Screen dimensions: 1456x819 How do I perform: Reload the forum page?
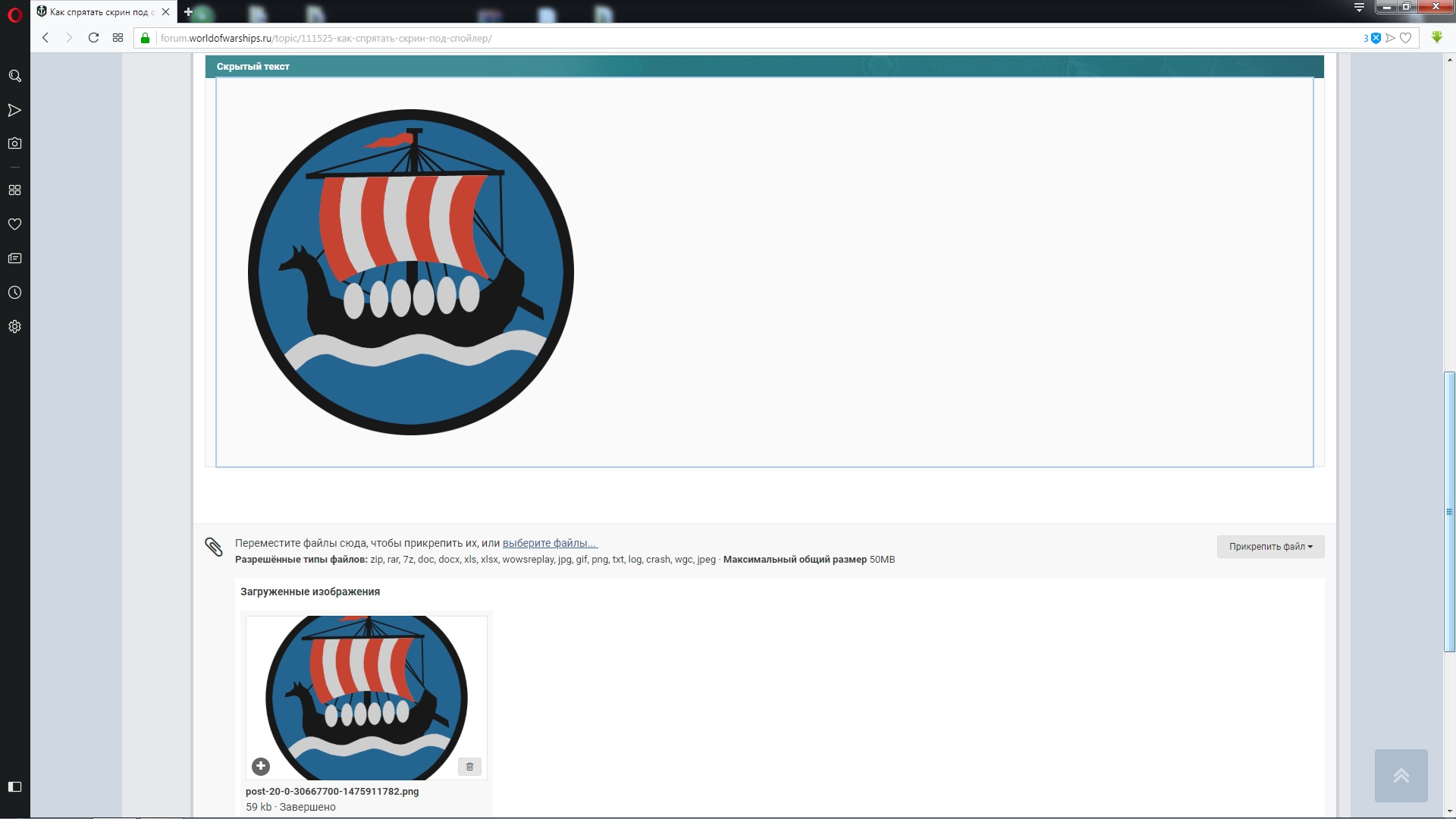[93, 38]
